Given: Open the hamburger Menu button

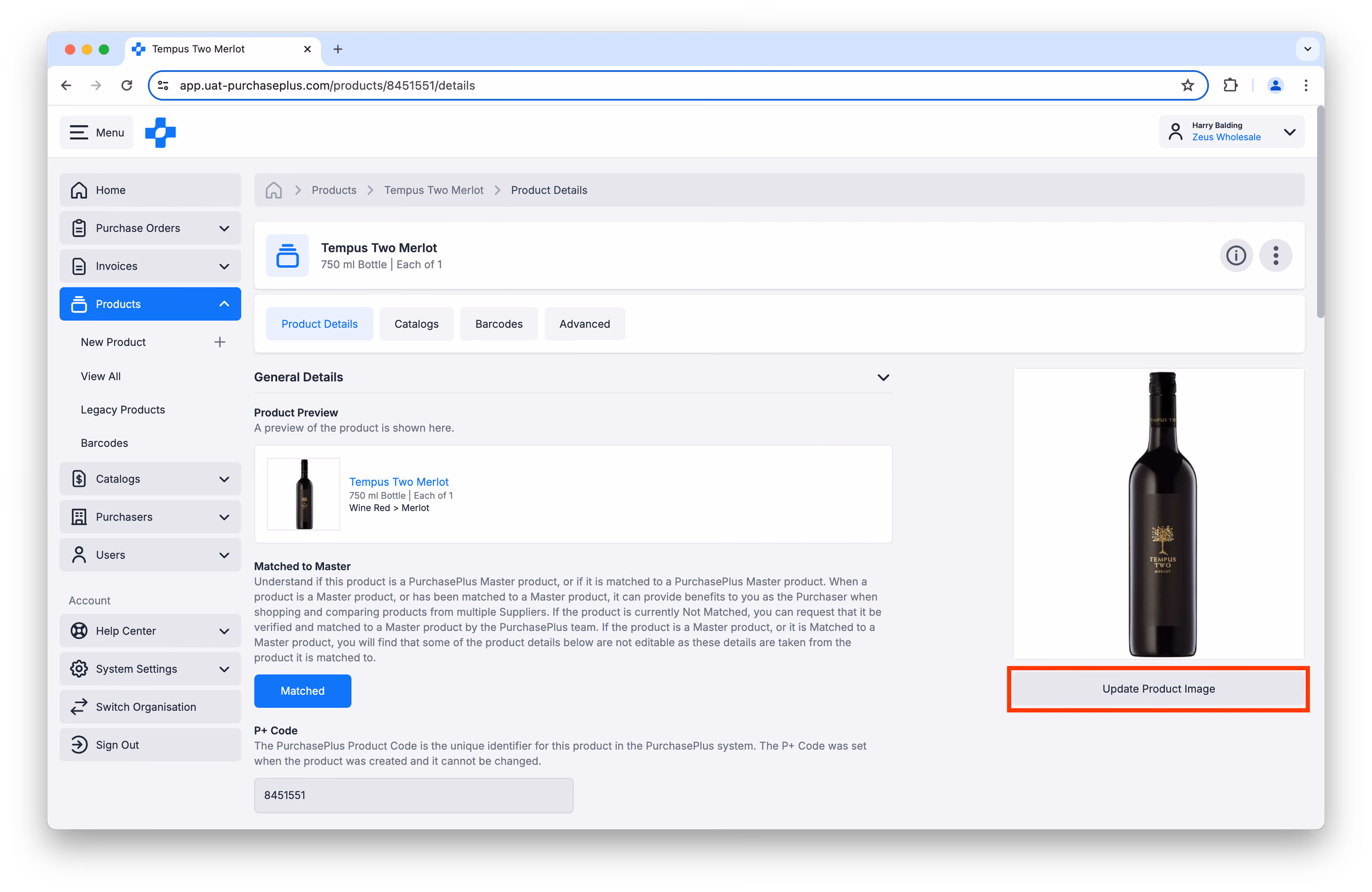Looking at the screenshot, I should (96, 132).
